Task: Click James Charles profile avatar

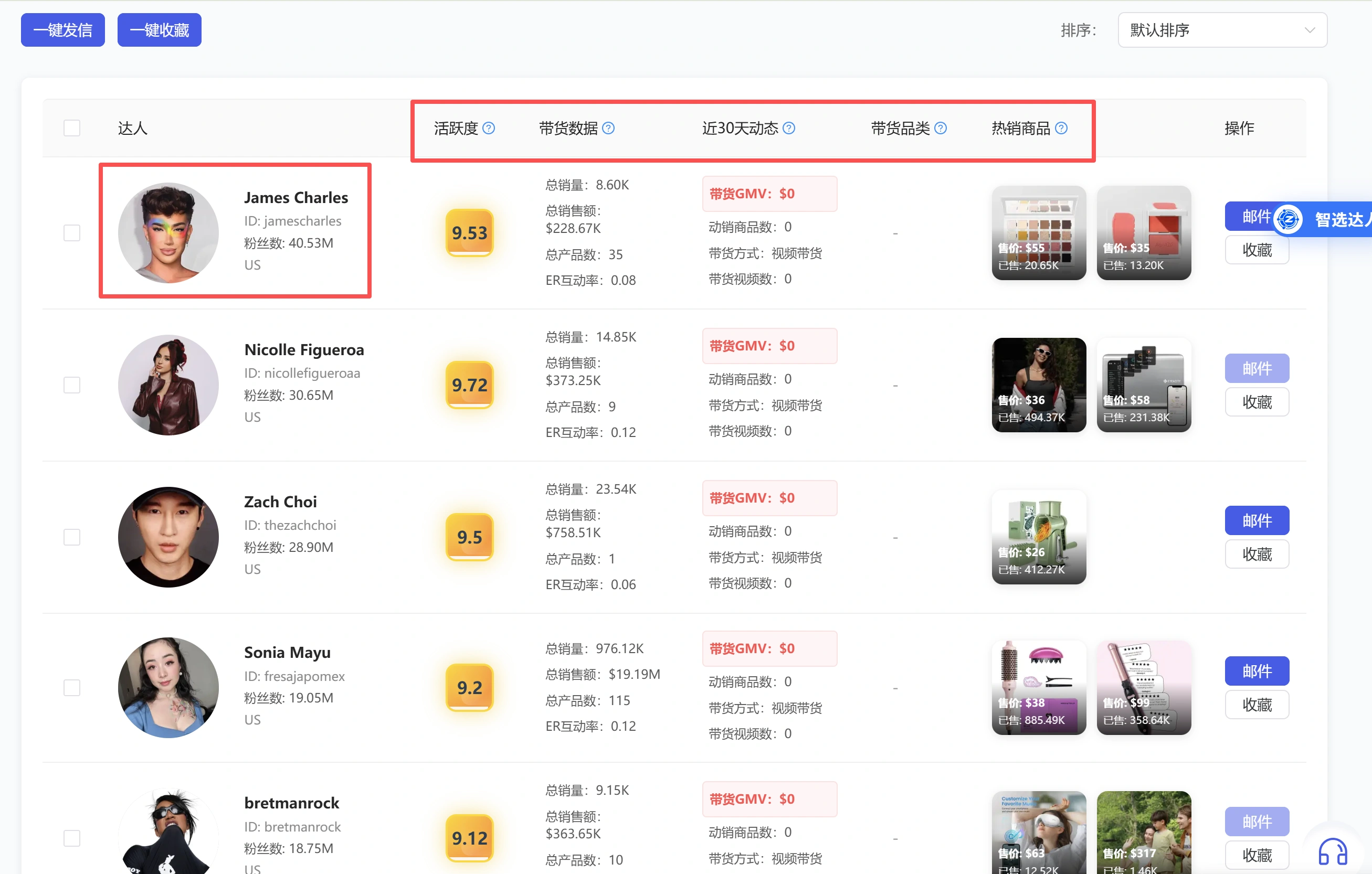Action: pos(168,233)
